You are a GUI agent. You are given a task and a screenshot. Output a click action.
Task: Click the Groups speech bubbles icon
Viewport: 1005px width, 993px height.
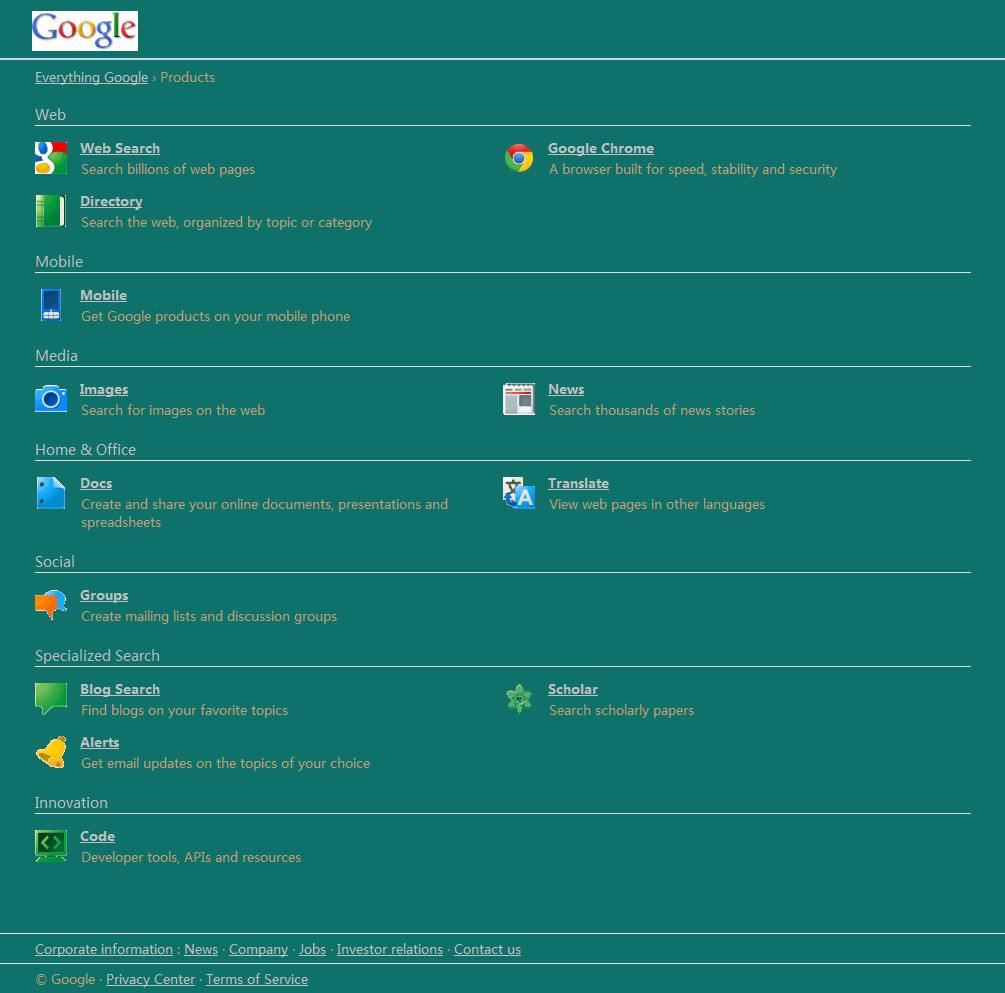tap(51, 605)
